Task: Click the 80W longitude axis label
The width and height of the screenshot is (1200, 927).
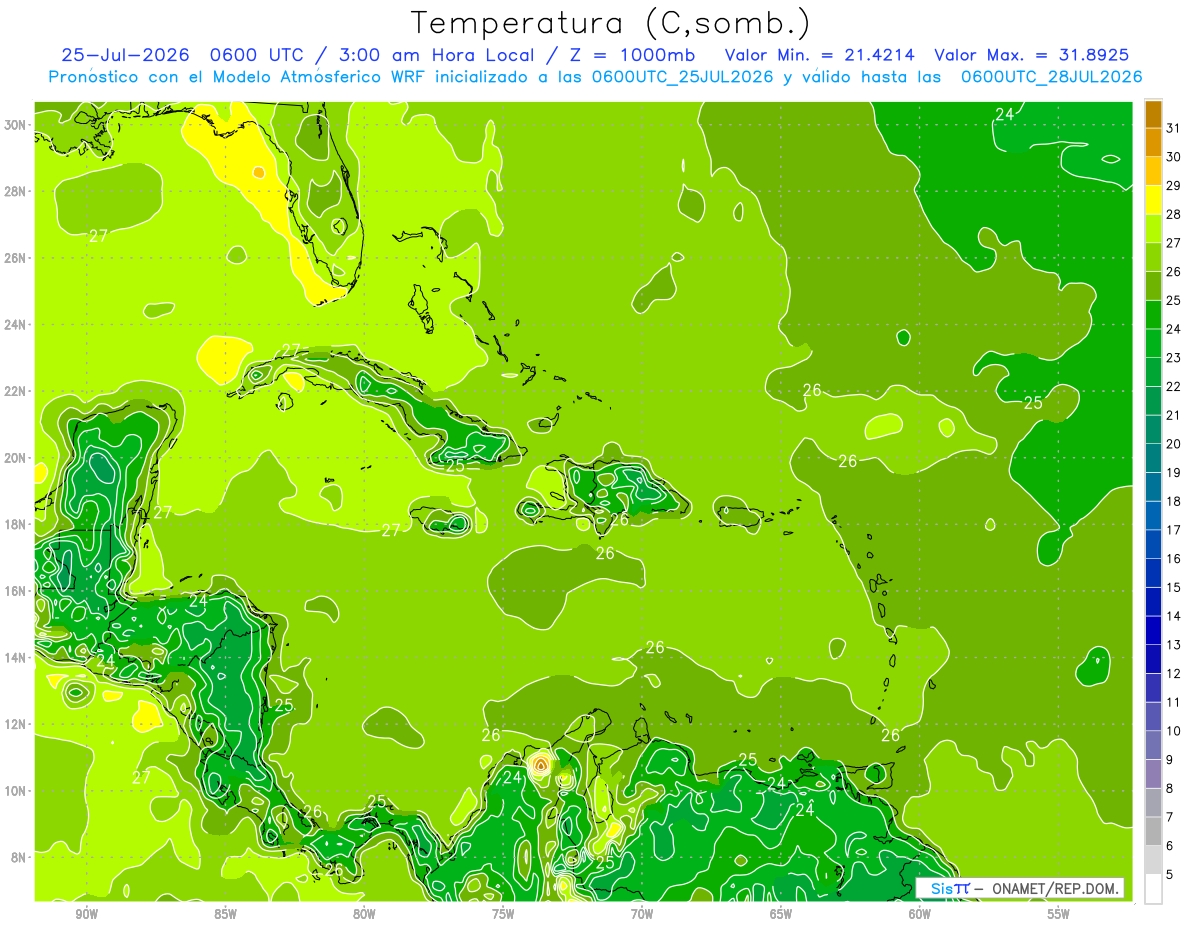Action: [364, 914]
